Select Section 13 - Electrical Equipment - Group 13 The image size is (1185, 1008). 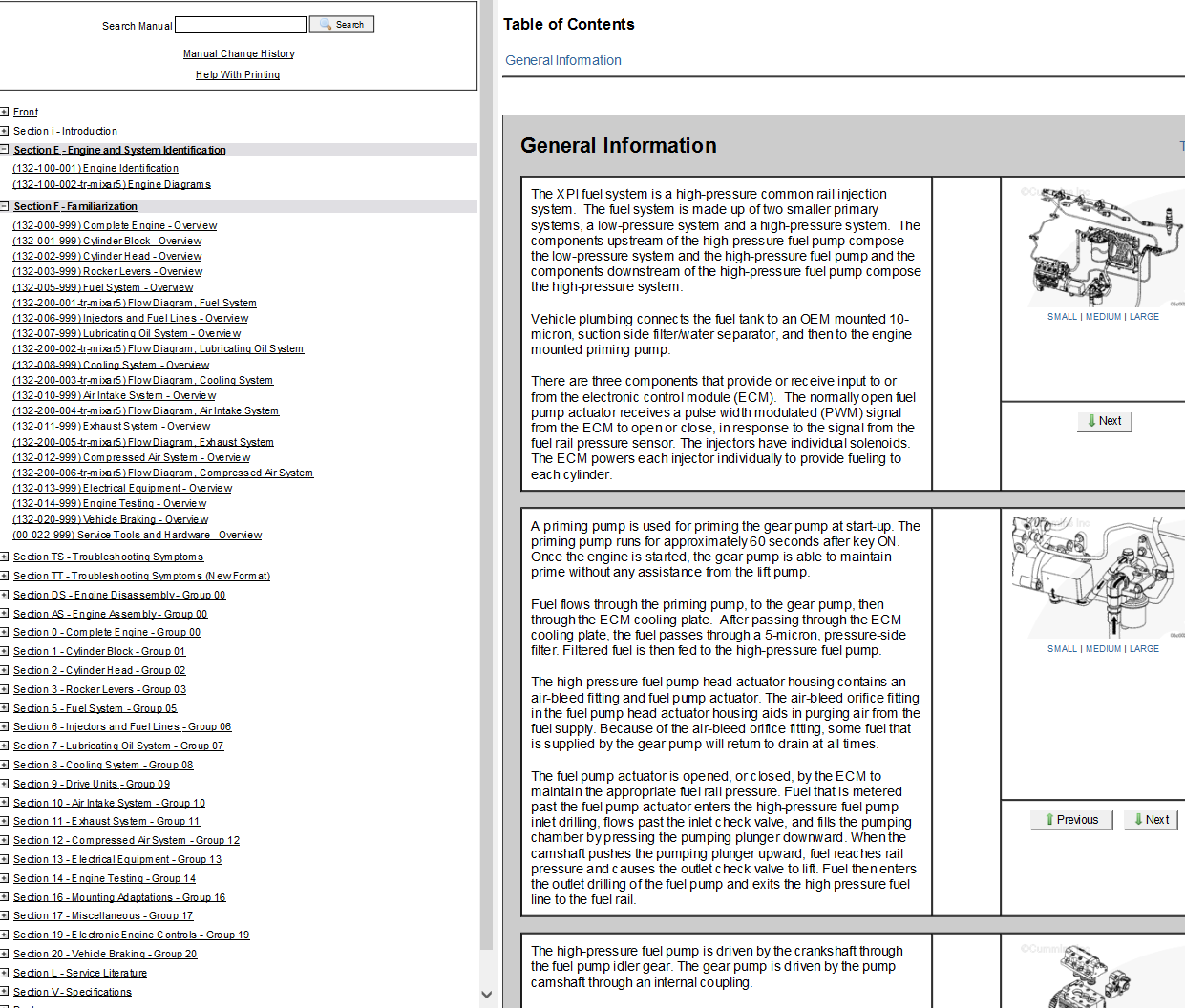pos(117,860)
